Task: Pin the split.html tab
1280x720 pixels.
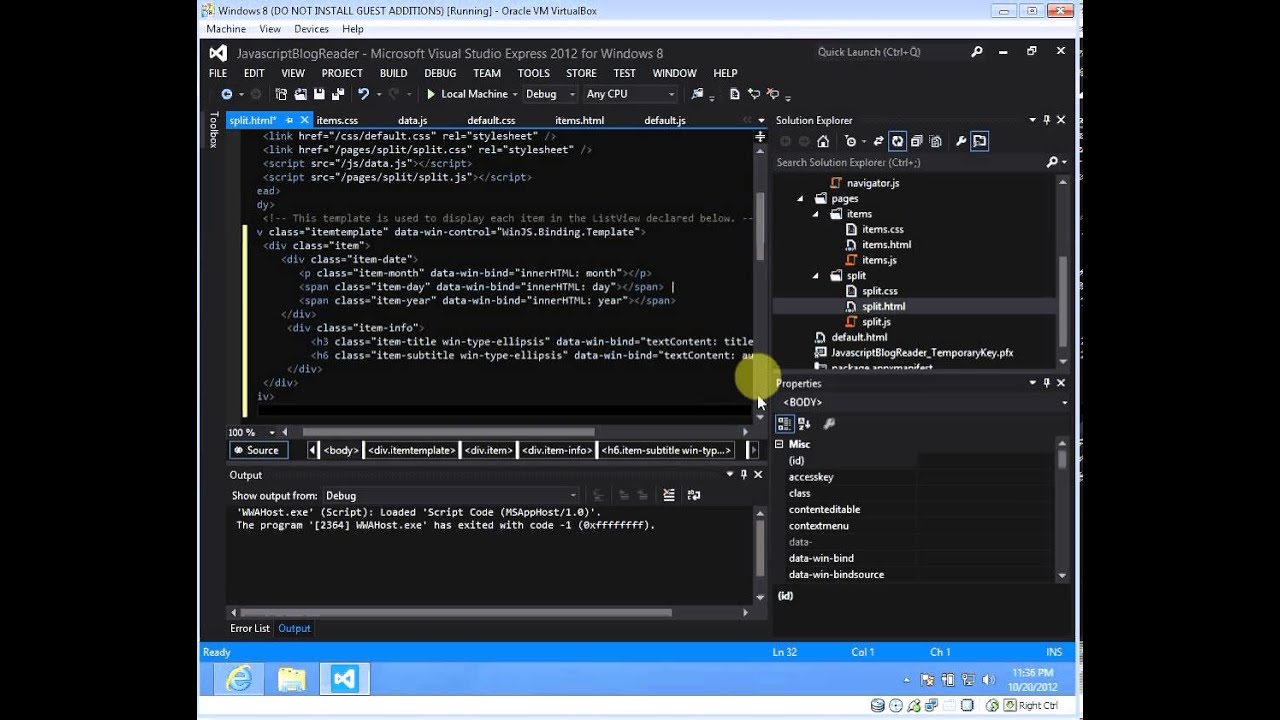Action: 290,120
